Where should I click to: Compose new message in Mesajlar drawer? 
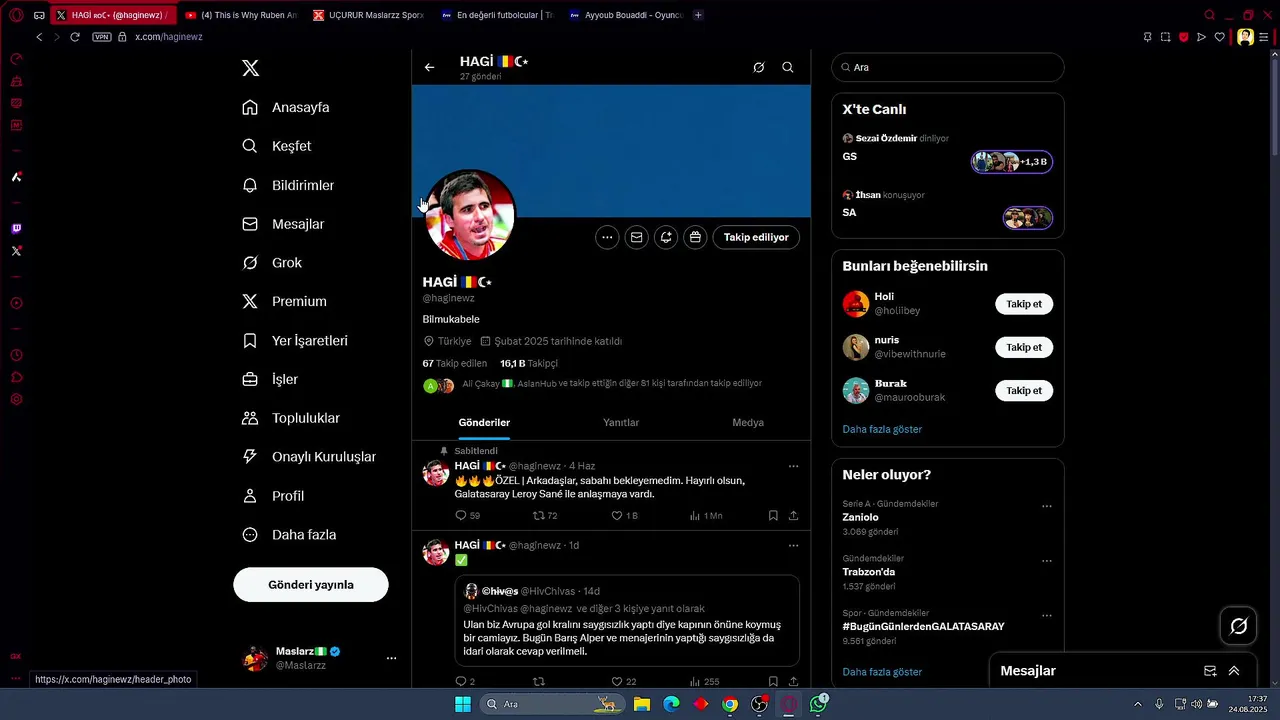(1210, 671)
